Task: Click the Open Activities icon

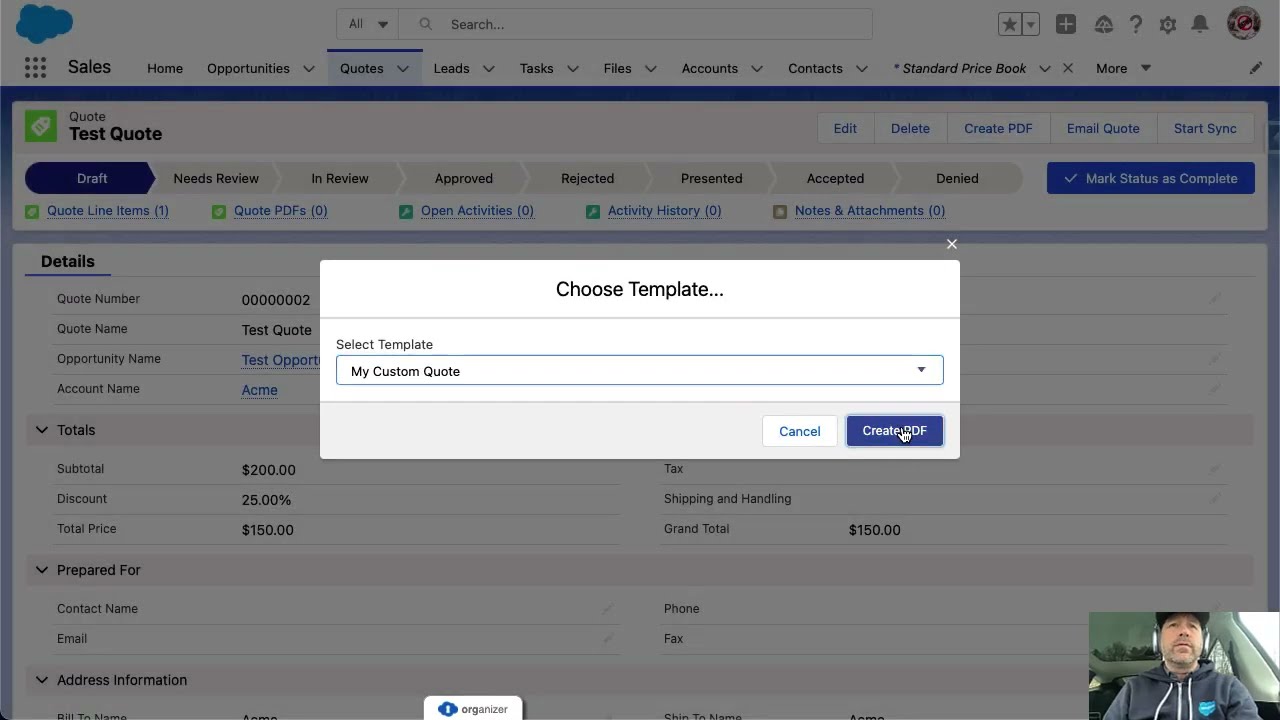Action: (406, 211)
